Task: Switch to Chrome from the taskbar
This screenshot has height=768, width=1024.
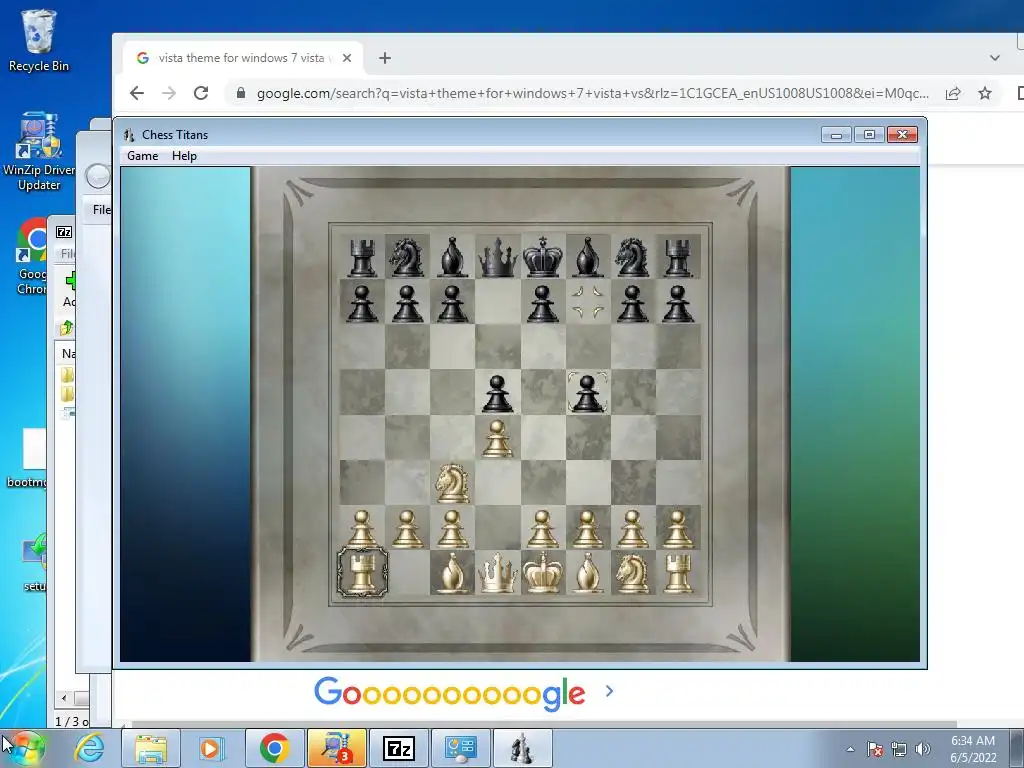Action: tap(275, 748)
